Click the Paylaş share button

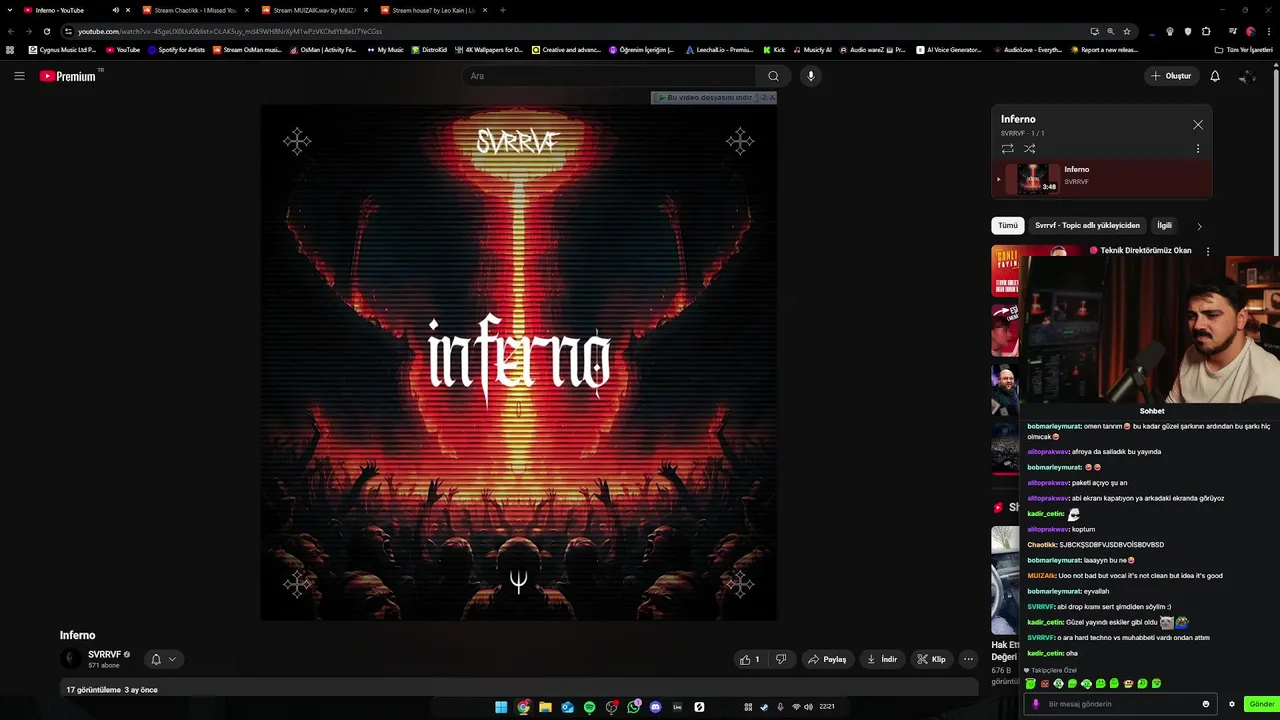click(x=827, y=659)
